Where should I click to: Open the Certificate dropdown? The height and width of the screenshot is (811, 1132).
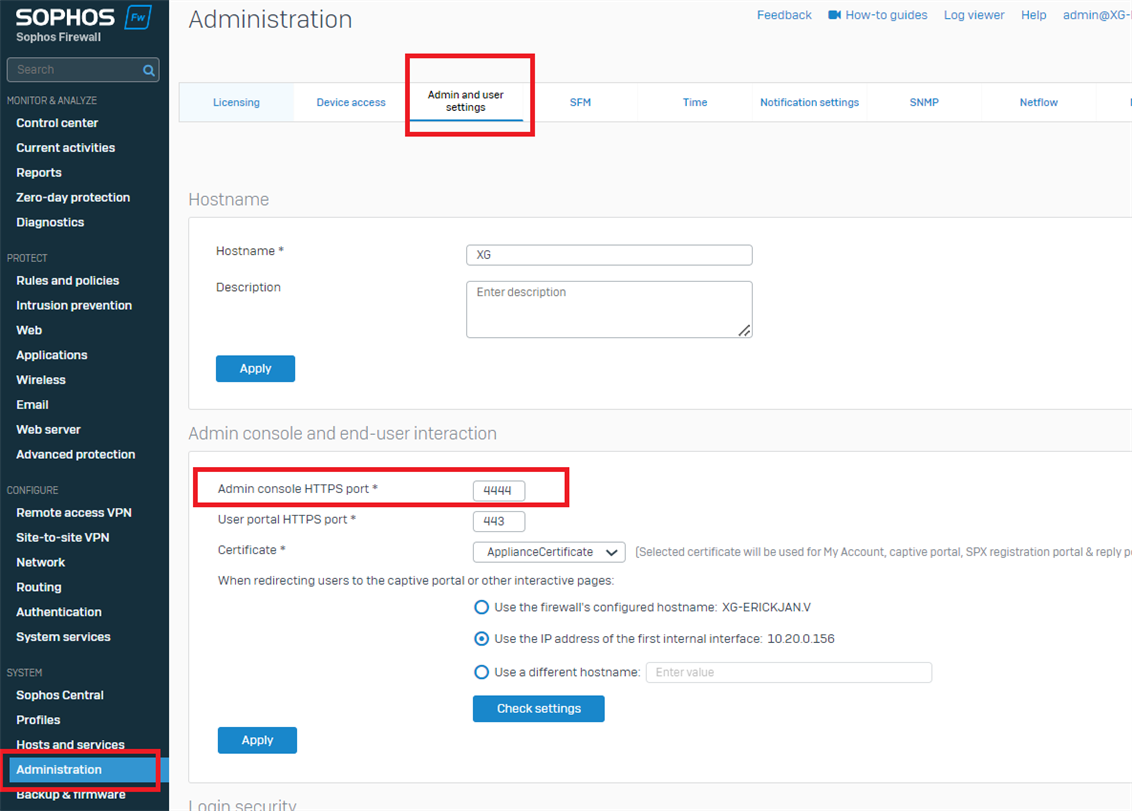pos(549,552)
